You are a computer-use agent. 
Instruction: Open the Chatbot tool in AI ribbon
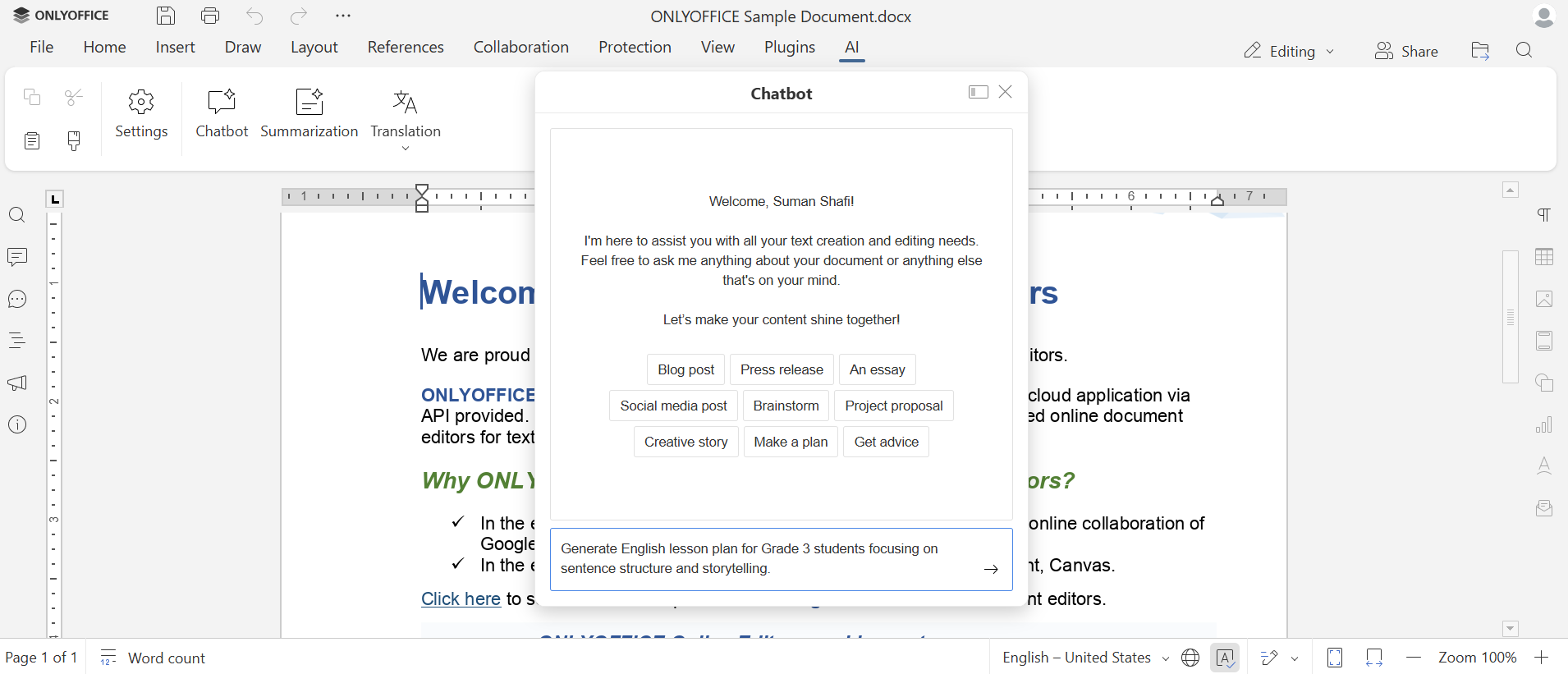pyautogui.click(x=222, y=114)
